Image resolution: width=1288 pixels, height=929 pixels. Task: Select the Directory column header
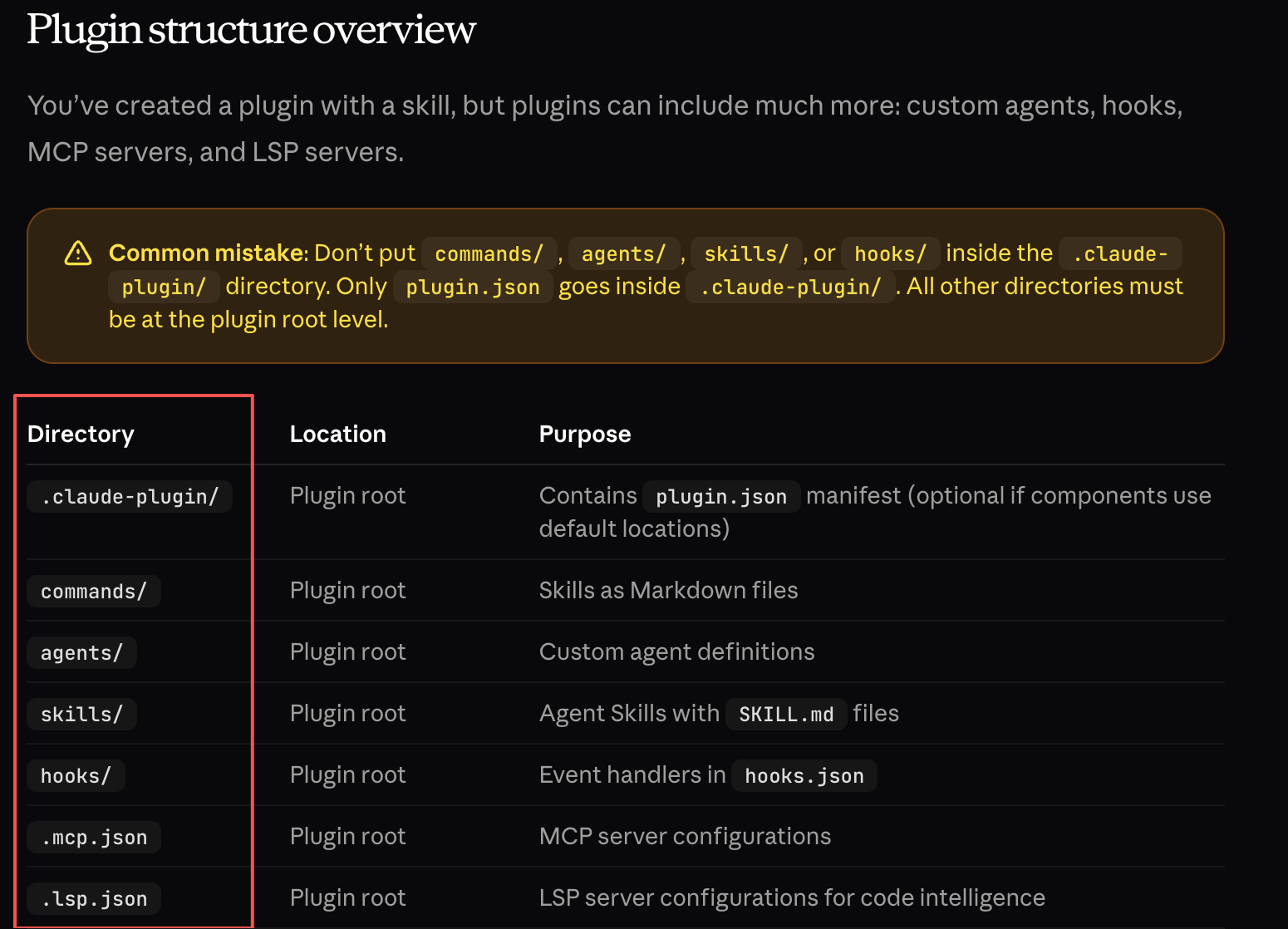pyautogui.click(x=81, y=434)
